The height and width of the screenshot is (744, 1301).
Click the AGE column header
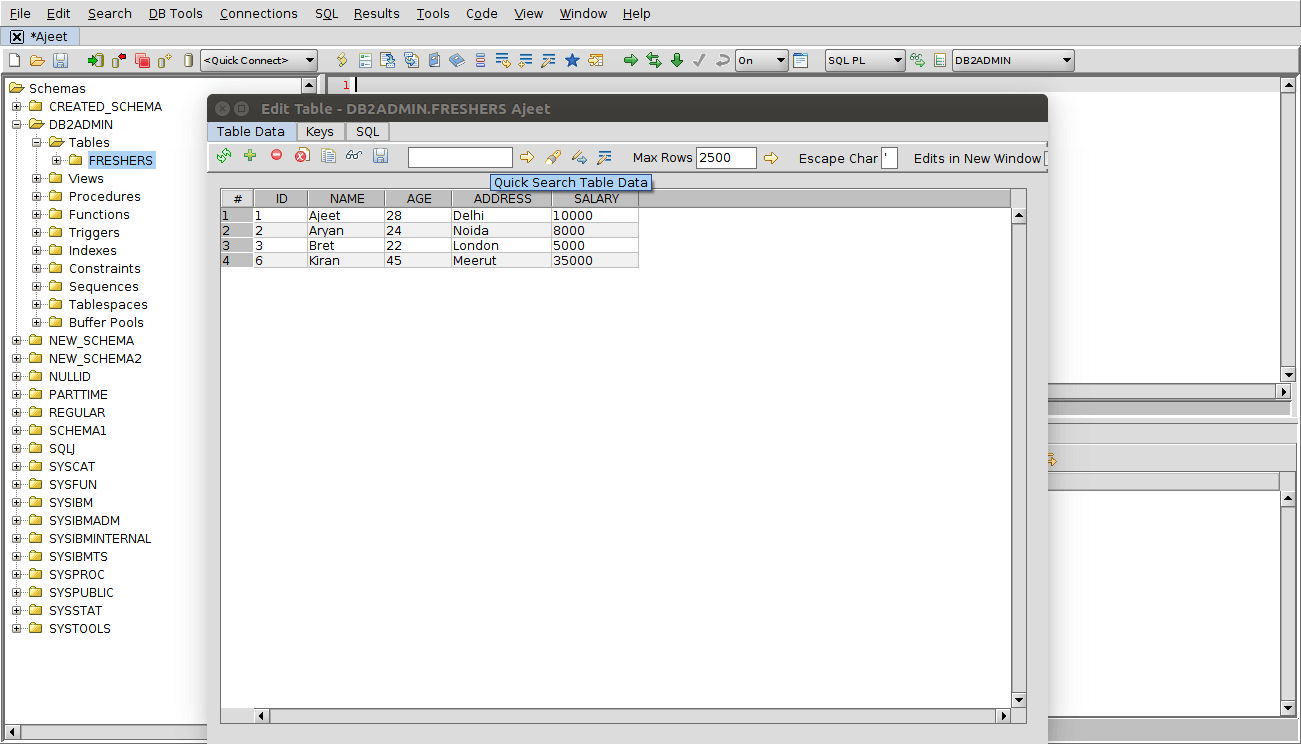[x=418, y=199]
